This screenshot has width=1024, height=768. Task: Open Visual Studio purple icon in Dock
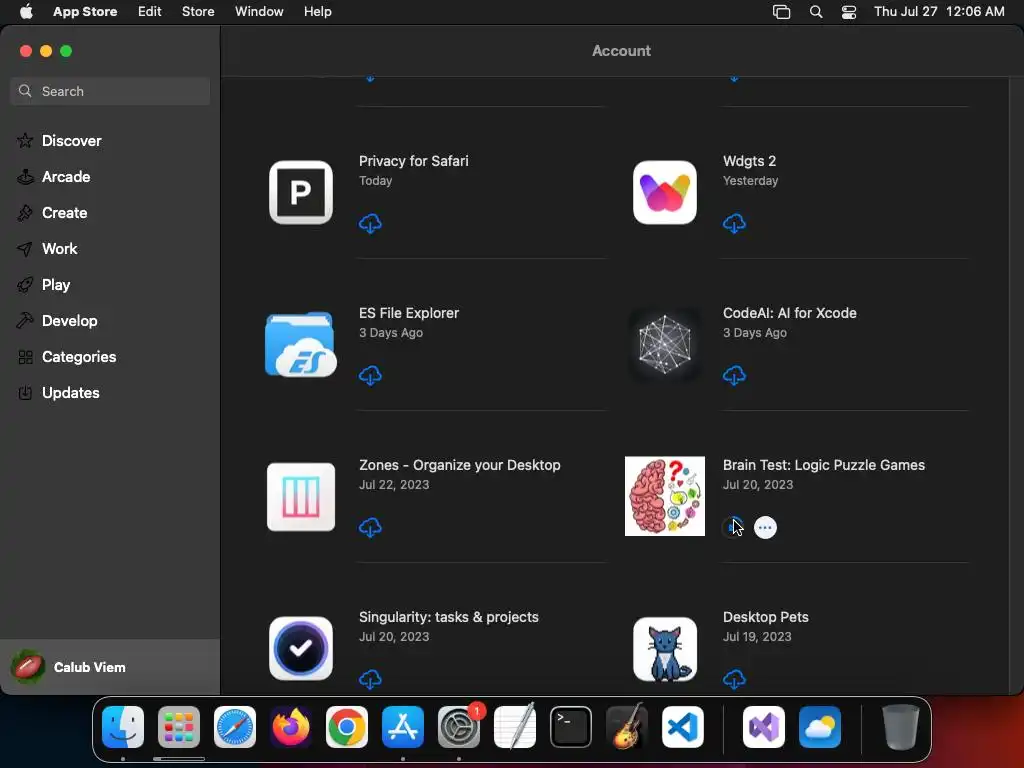[764, 726]
